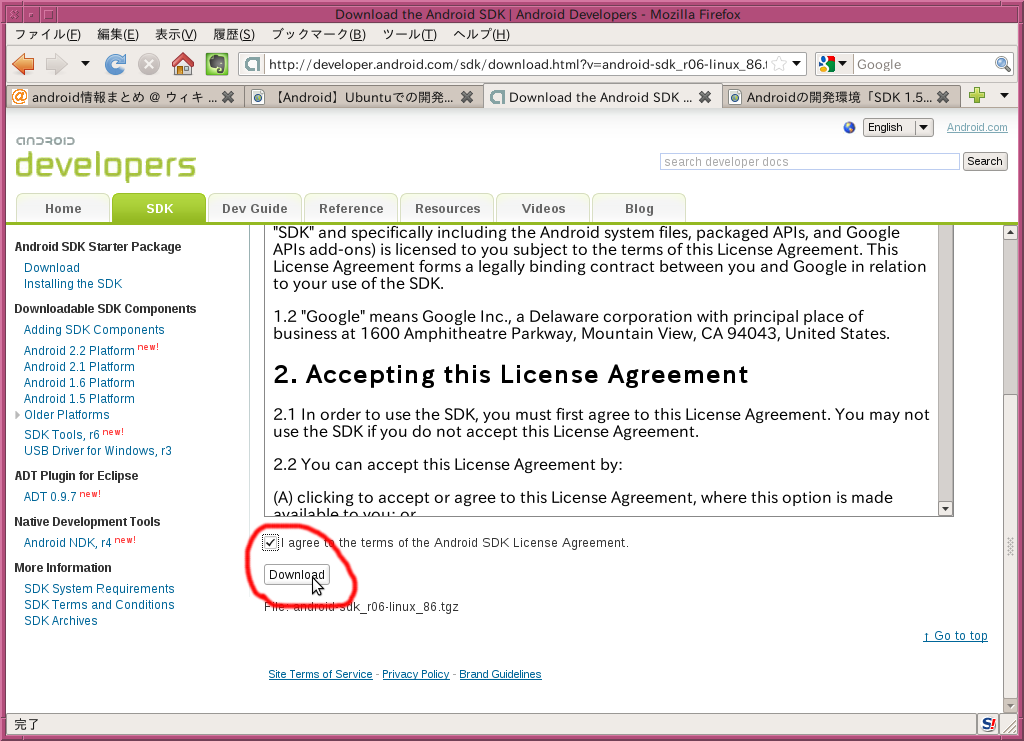Open the English language dropdown
Viewport: 1024px width, 741px height.
(898, 127)
